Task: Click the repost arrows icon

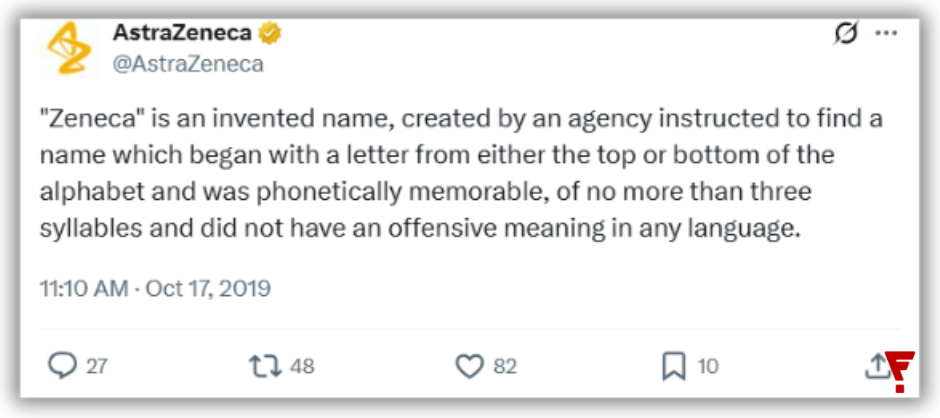Action: [x=265, y=366]
